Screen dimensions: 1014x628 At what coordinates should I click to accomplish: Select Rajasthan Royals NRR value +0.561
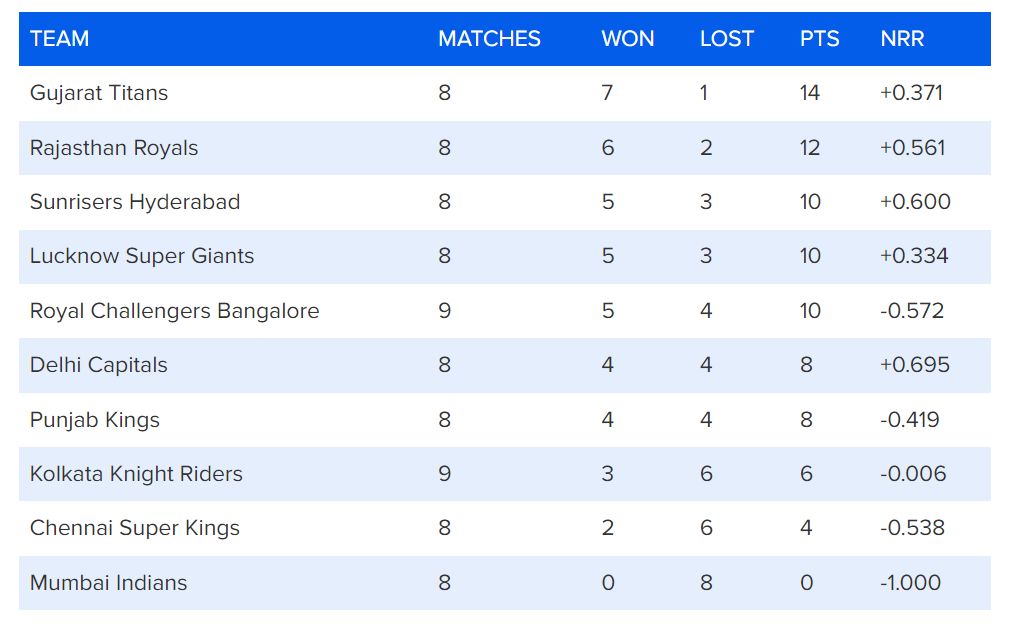pos(912,148)
